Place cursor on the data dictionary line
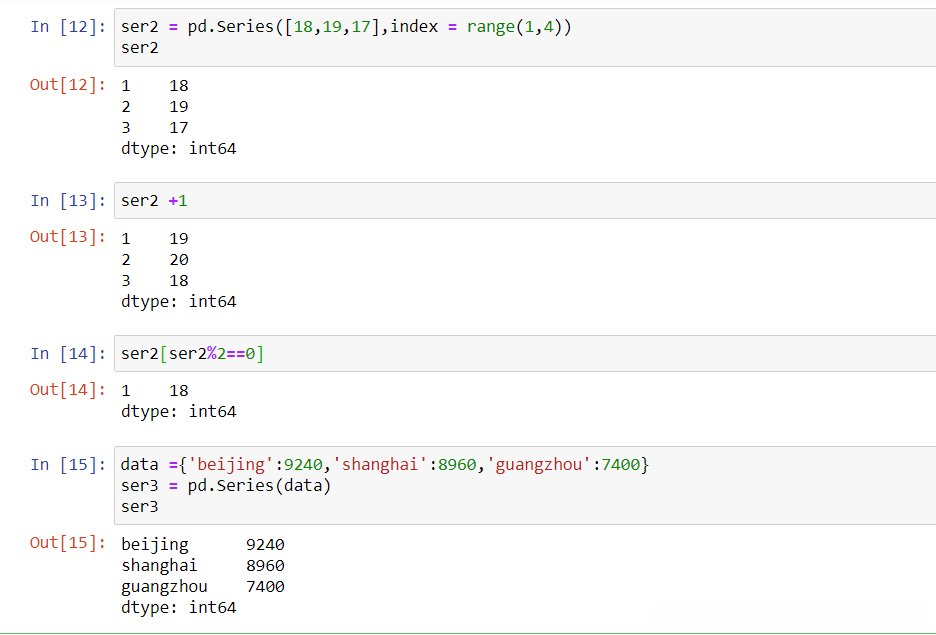This screenshot has width=936, height=635. 385,465
